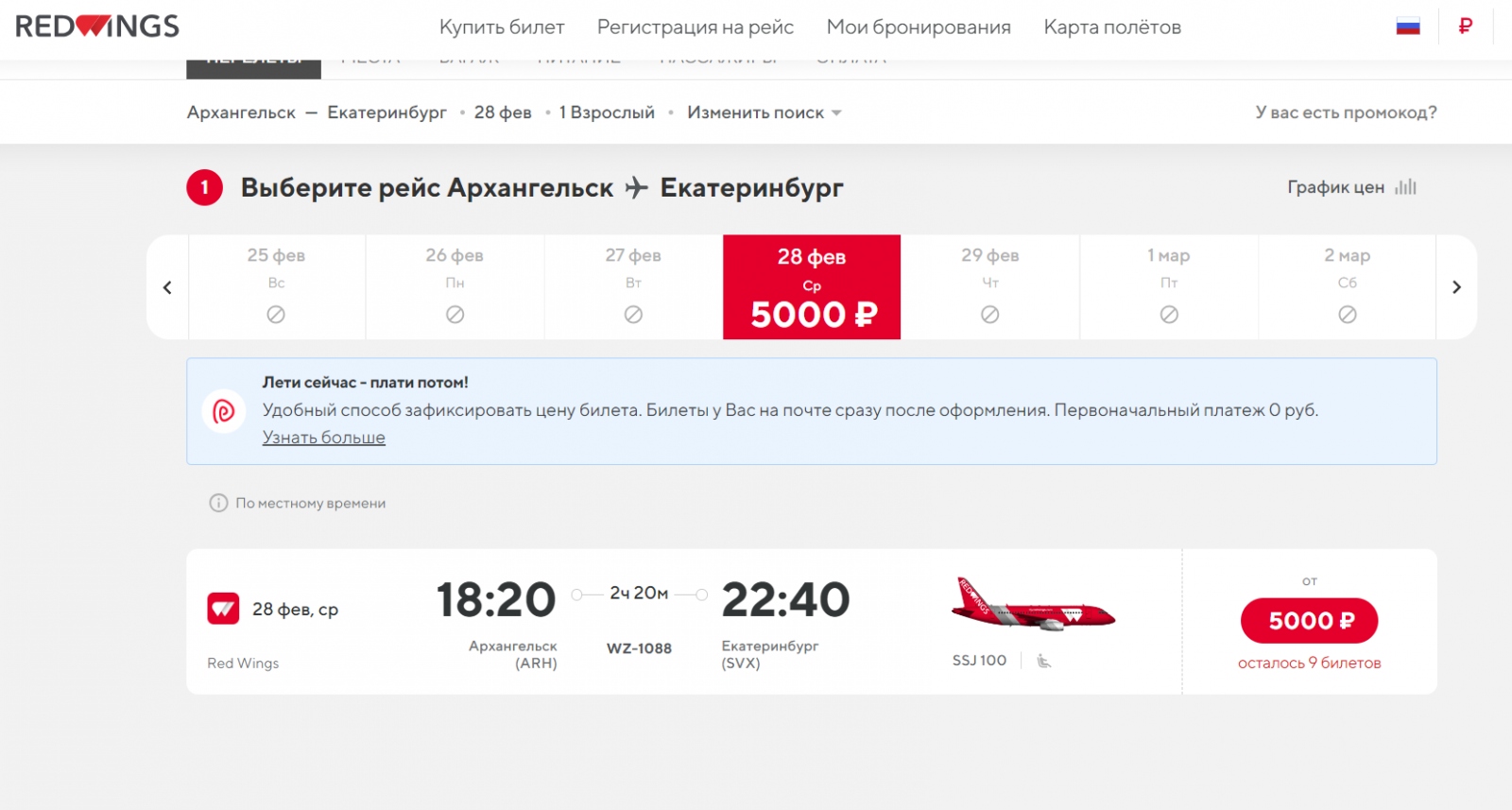The image size is (1512, 810).
Task: Click "У вас есть промокод?" link
Action: pos(1346,112)
